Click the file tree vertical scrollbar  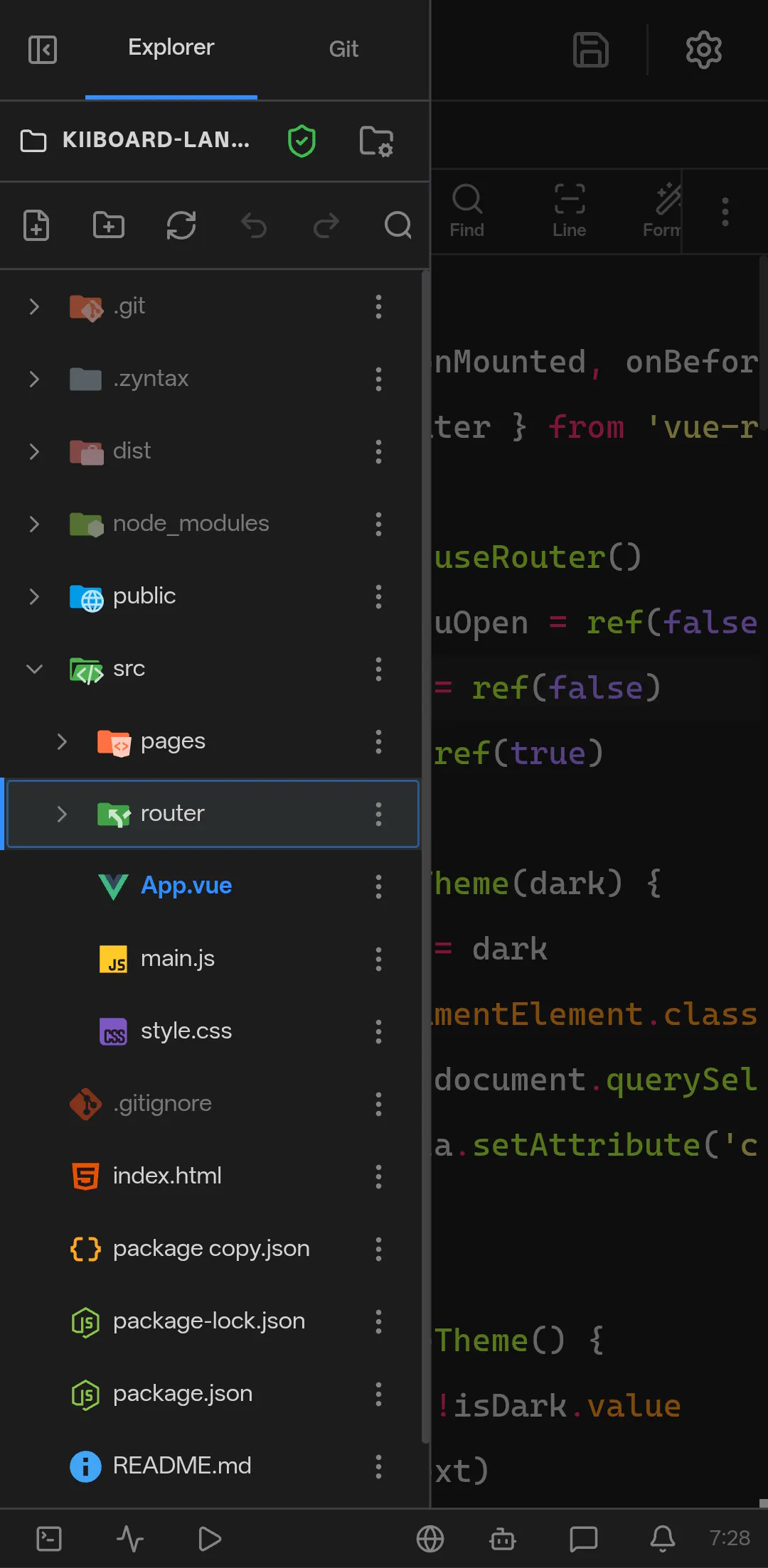(x=425, y=857)
